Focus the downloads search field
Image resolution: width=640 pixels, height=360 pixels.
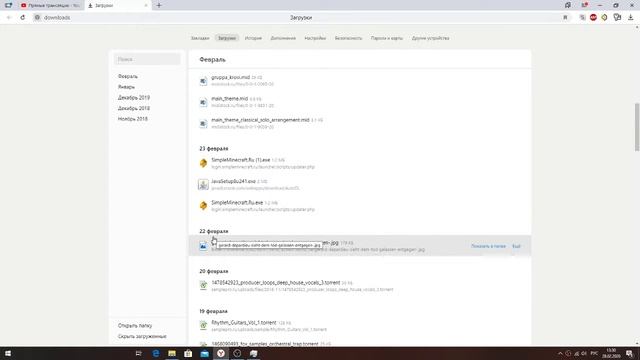click(x=147, y=59)
